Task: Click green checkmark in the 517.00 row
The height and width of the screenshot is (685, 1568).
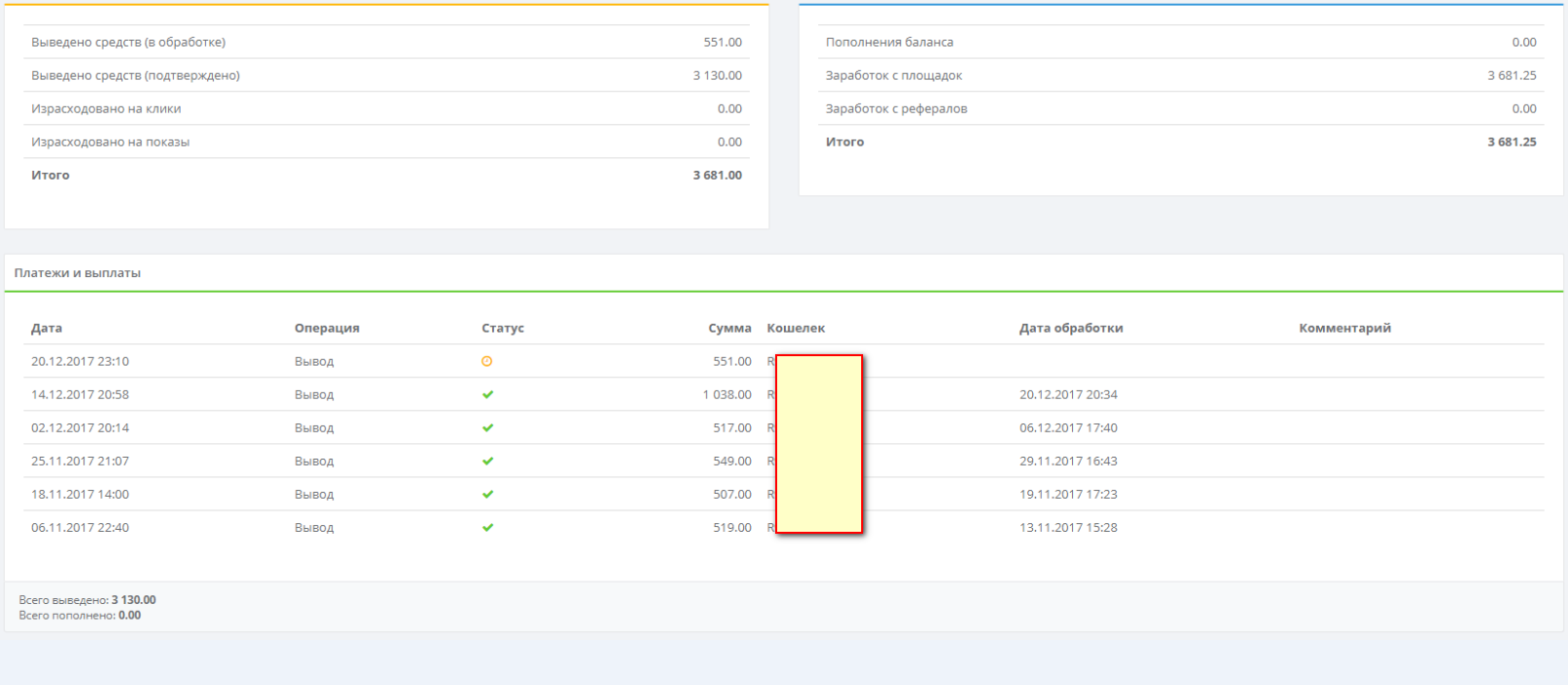Action: click(487, 427)
